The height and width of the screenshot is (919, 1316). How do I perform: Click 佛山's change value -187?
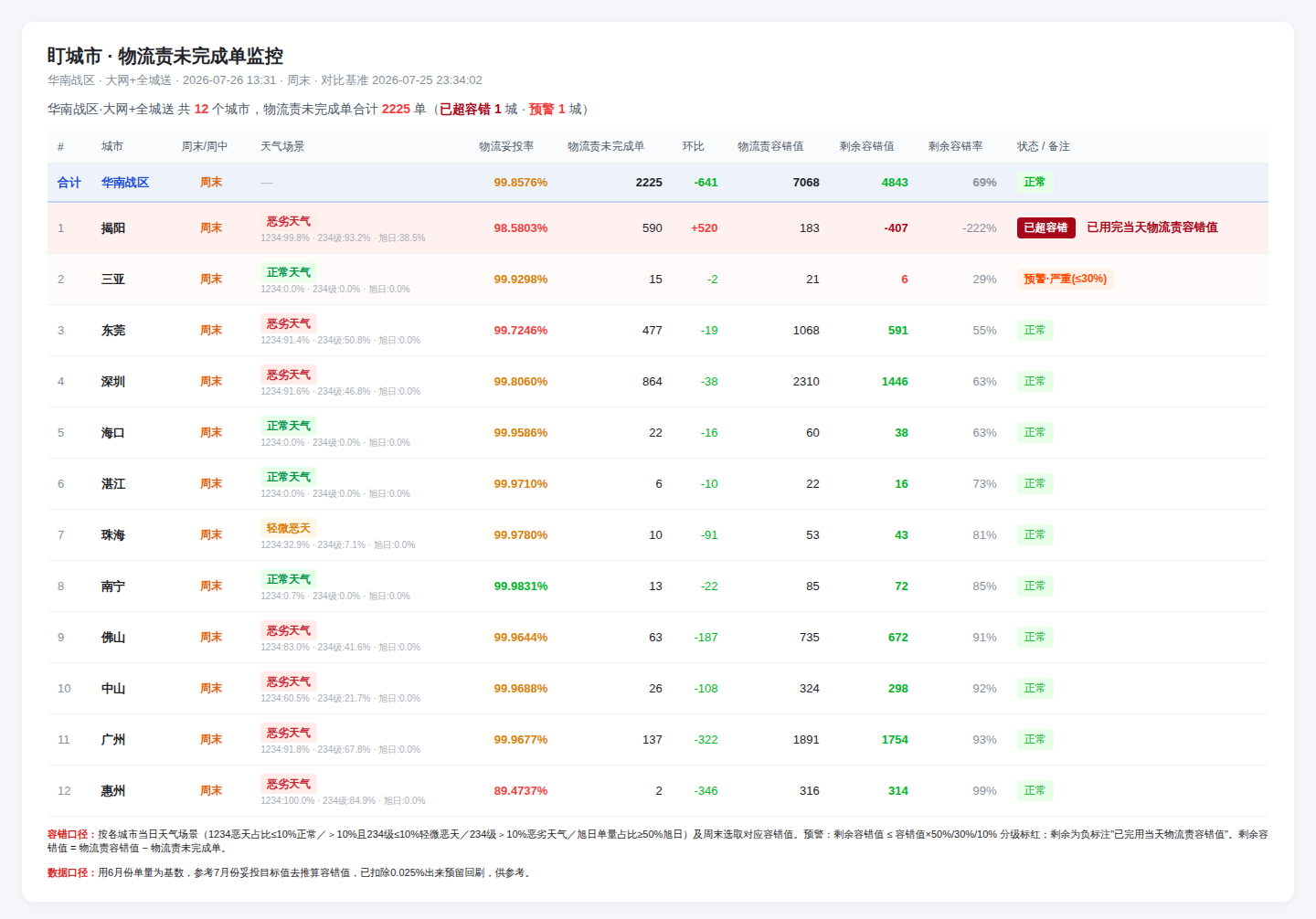pos(706,638)
